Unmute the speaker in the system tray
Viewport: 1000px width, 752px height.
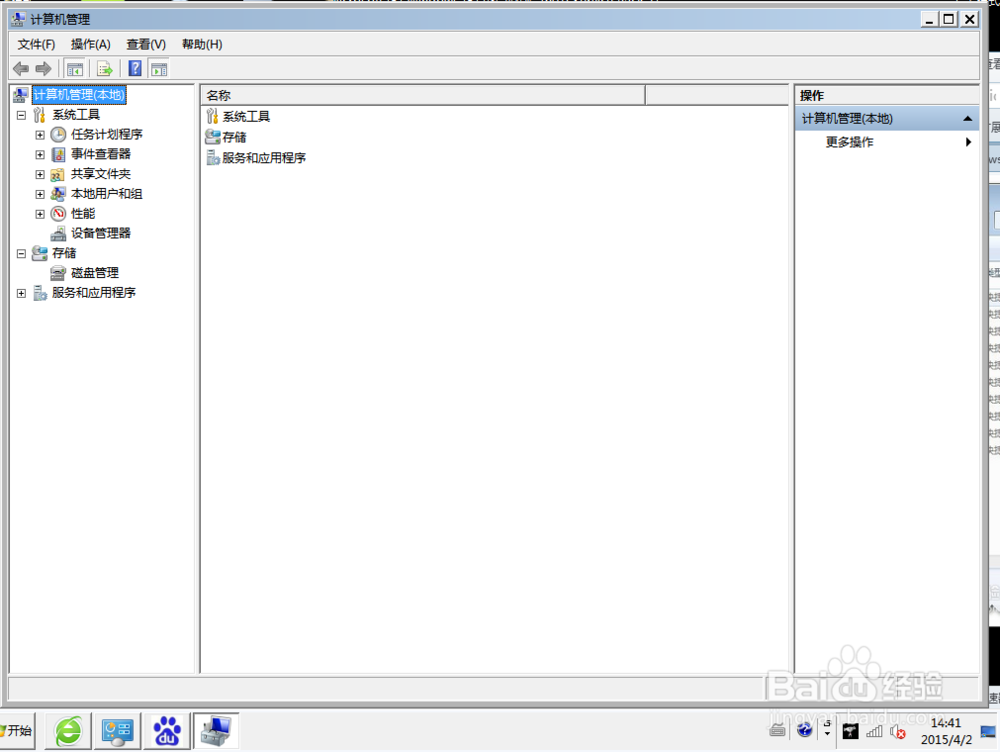point(897,731)
